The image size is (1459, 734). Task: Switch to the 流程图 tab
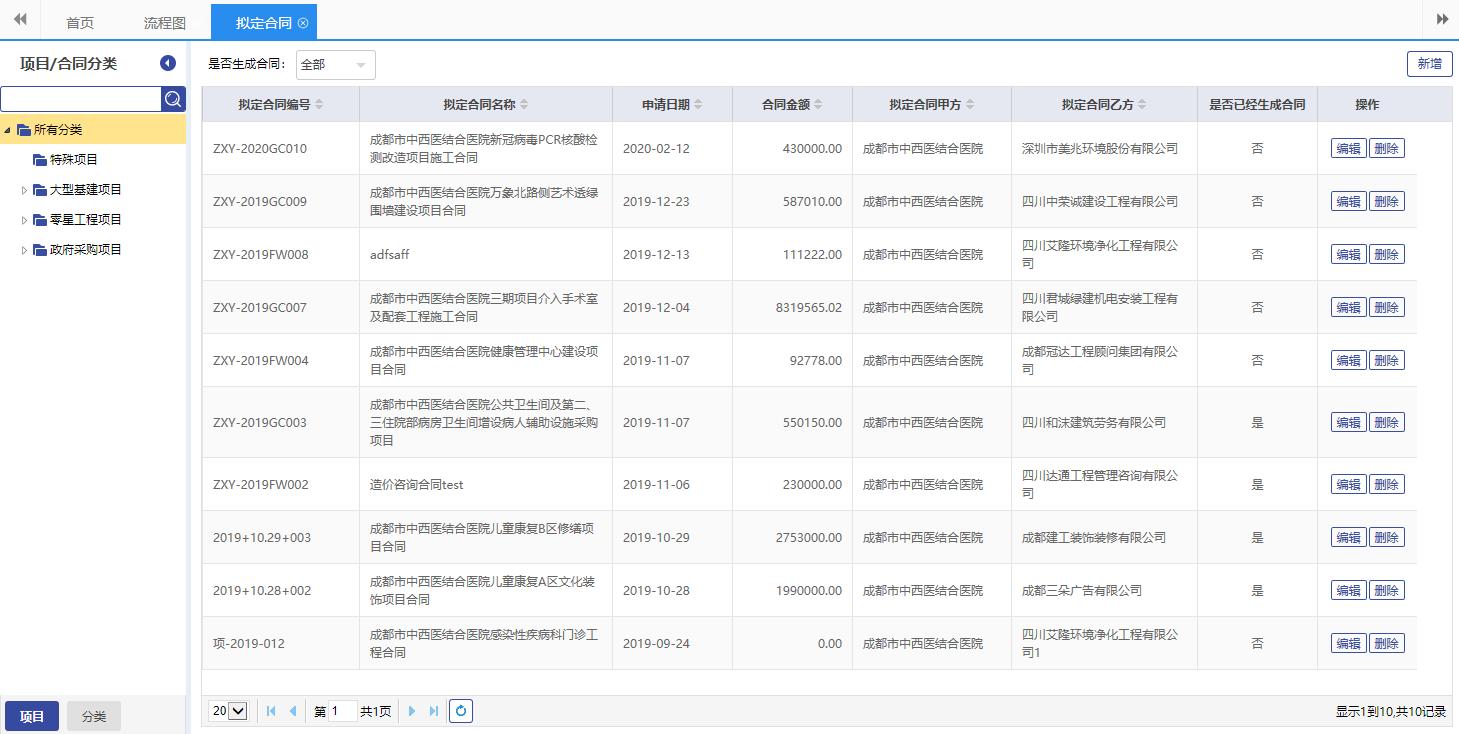point(165,22)
